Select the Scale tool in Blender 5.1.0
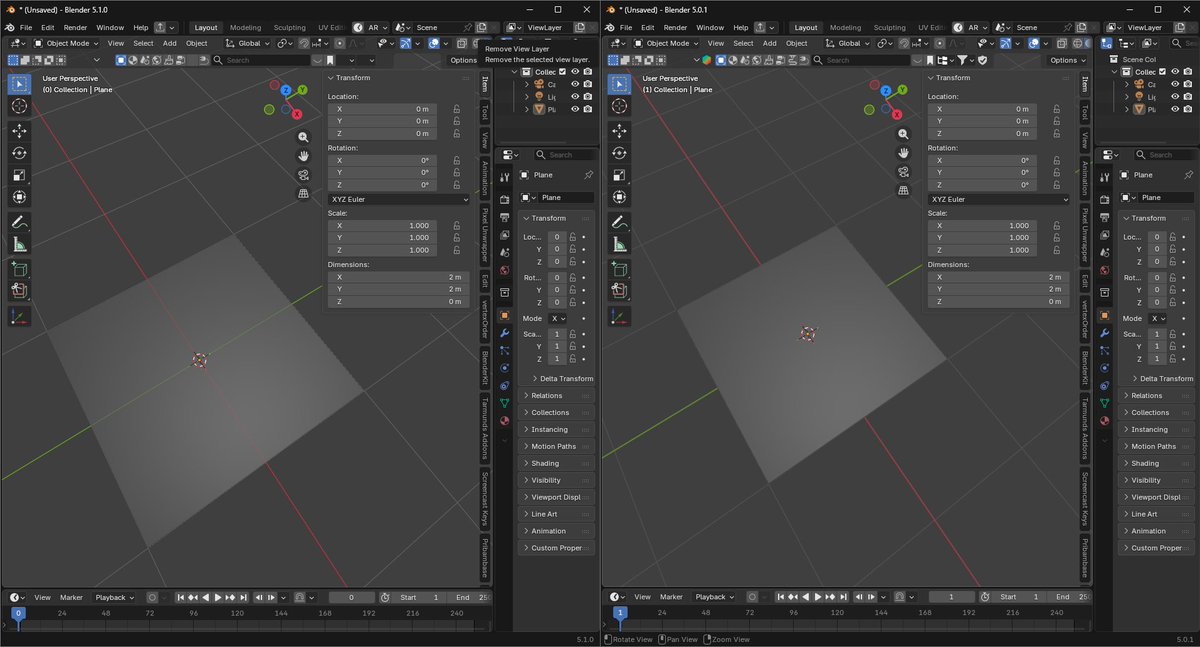Image resolution: width=1200 pixels, height=647 pixels. [19, 175]
